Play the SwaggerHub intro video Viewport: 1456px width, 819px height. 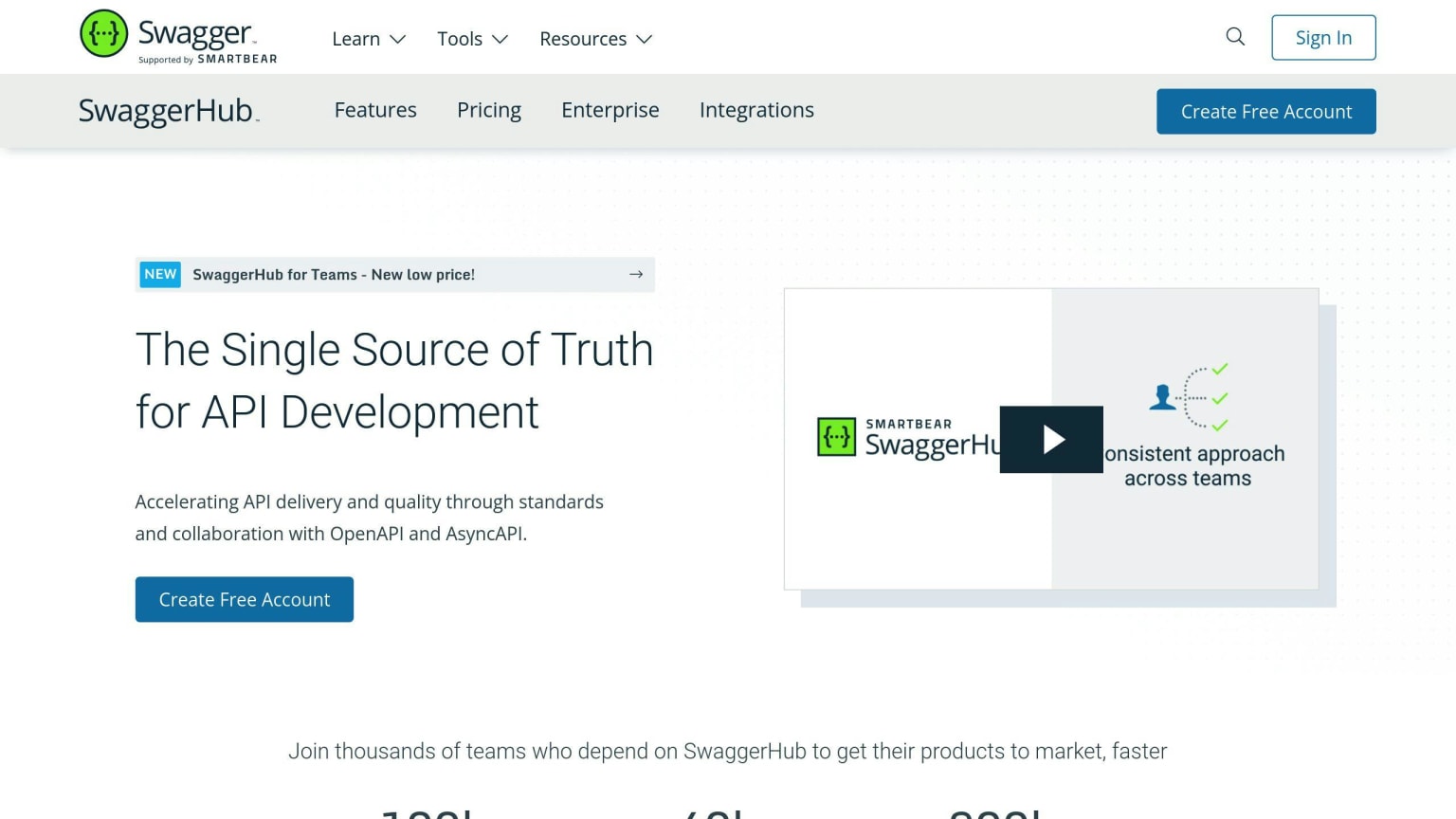(x=1051, y=439)
